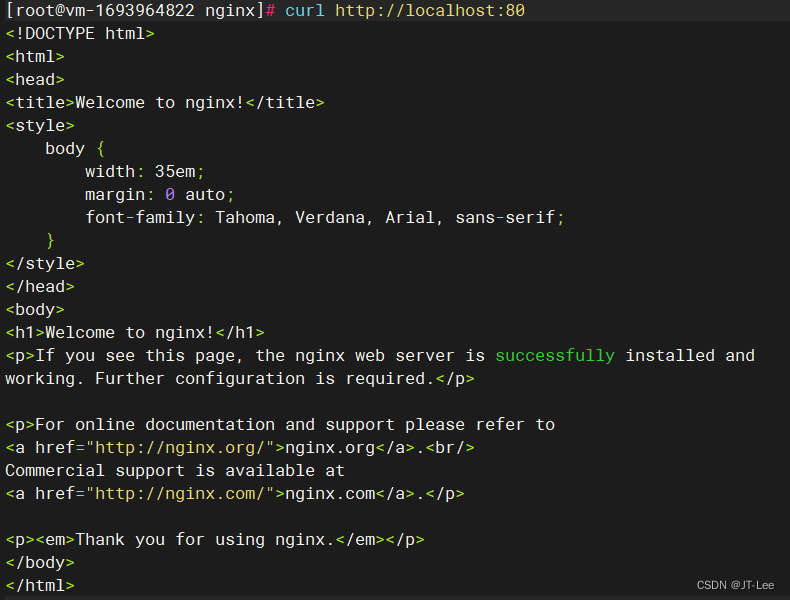Click the margin: 0 auto line
The image size is (790, 600).
pyautogui.click(x=160, y=195)
